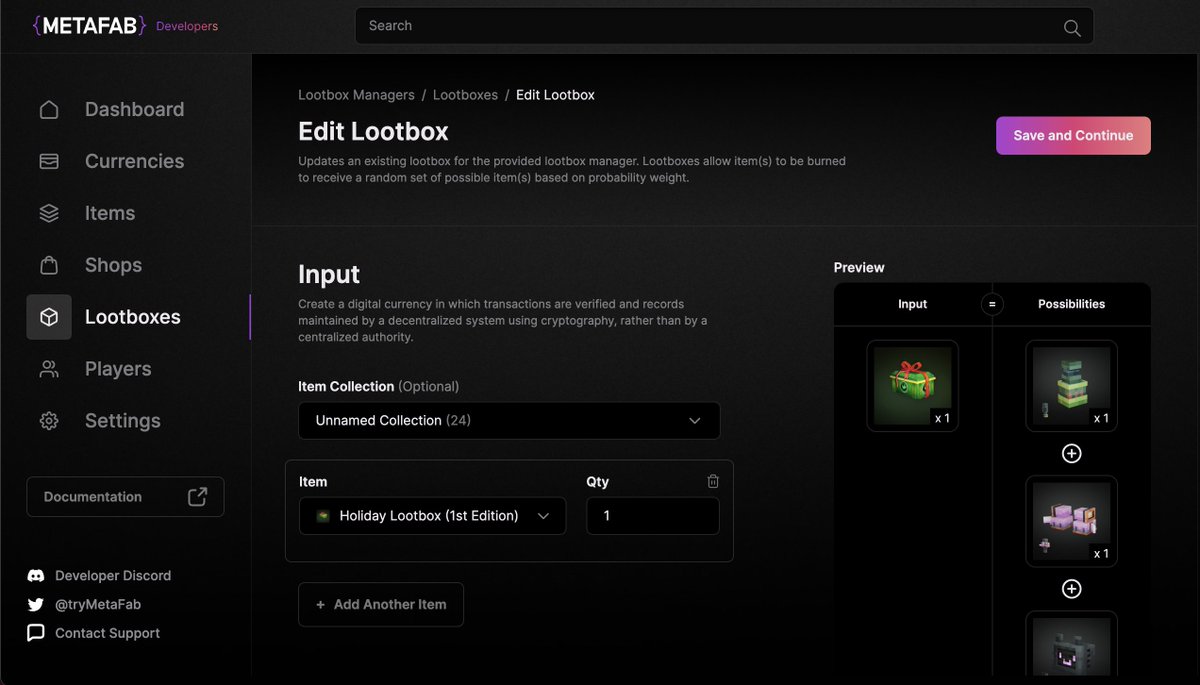The width and height of the screenshot is (1200, 685).
Task: Select the pink creatures possibility thumbnail
Action: [x=1071, y=521]
